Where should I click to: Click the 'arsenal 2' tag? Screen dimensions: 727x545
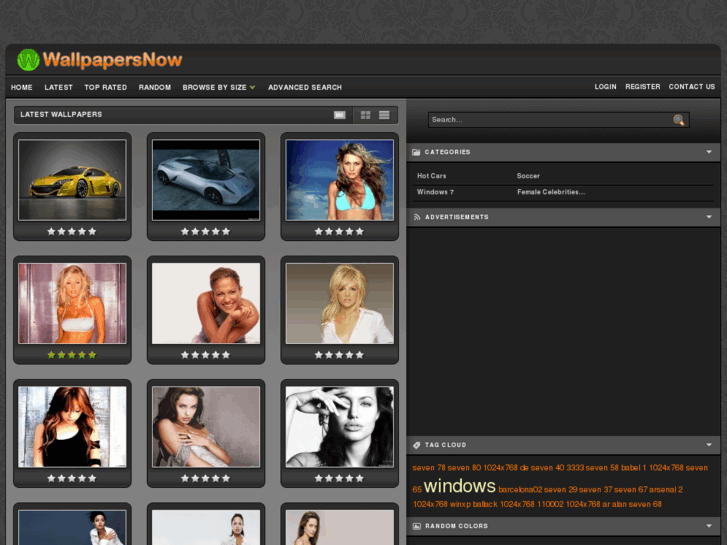point(666,490)
